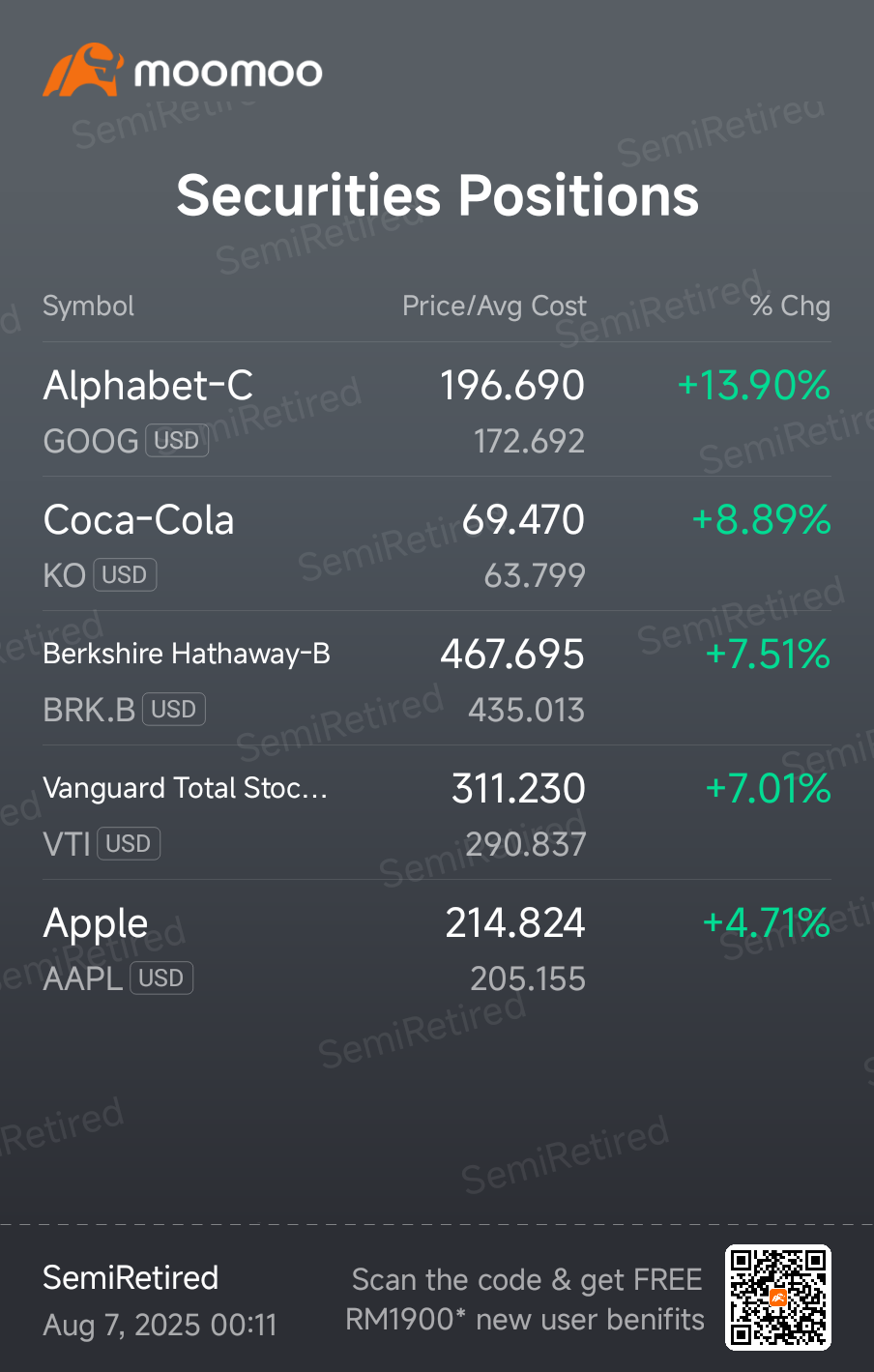Open the Berkshire Hathaway-B position
This screenshot has height=1372, width=874.
tap(437, 679)
